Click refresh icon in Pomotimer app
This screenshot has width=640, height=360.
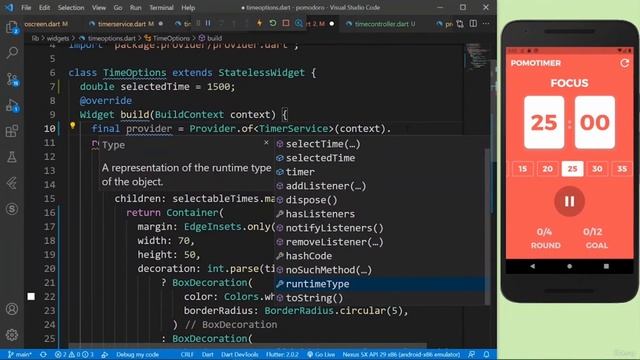point(624,63)
